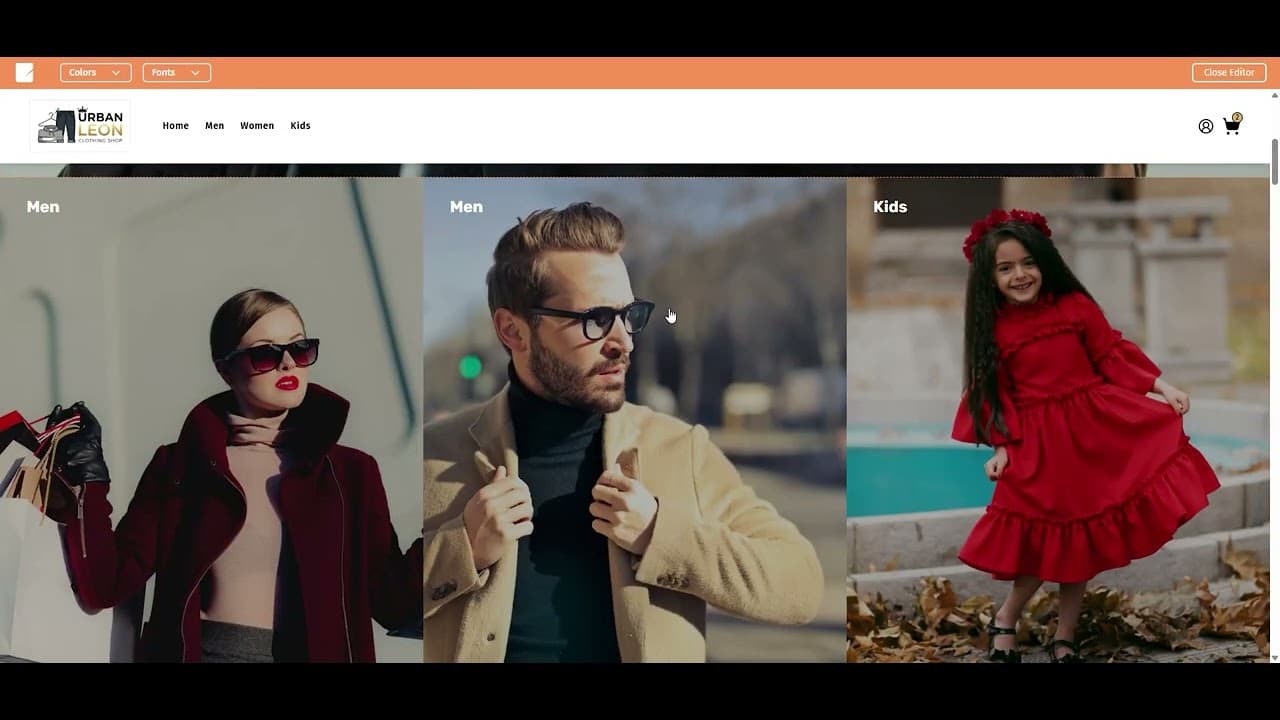Screen dimensions: 1280x720
Task: Open the Men category tile with the overcoat model
Action: (634, 420)
